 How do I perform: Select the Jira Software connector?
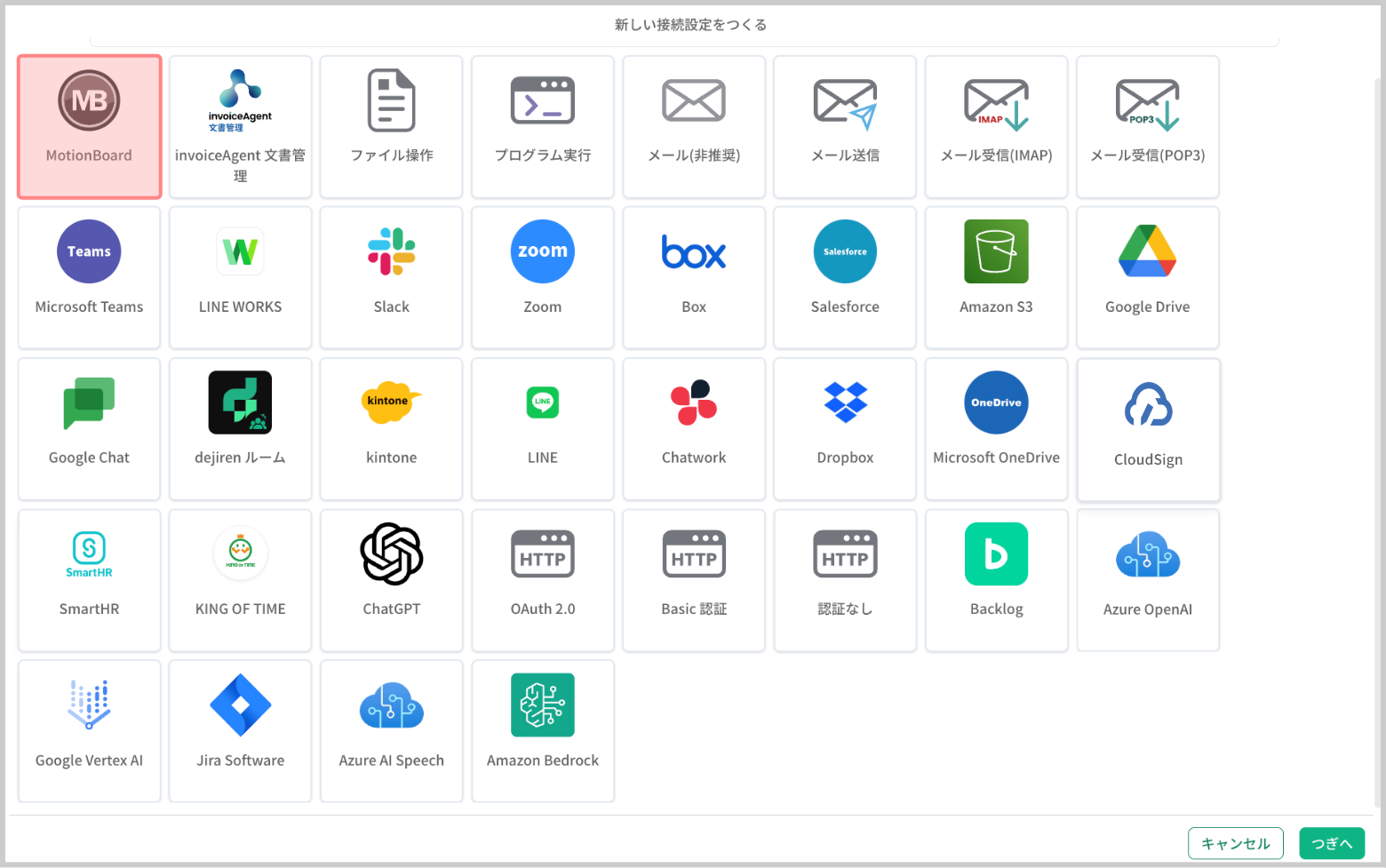[240, 731]
